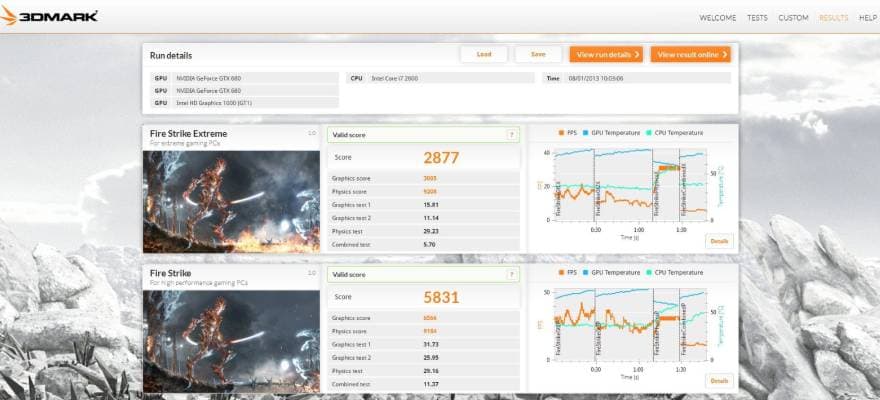Screen dimensions: 880x400
Task: Click the Graphics score row in Fire Strike Extreme
Action: point(424,178)
